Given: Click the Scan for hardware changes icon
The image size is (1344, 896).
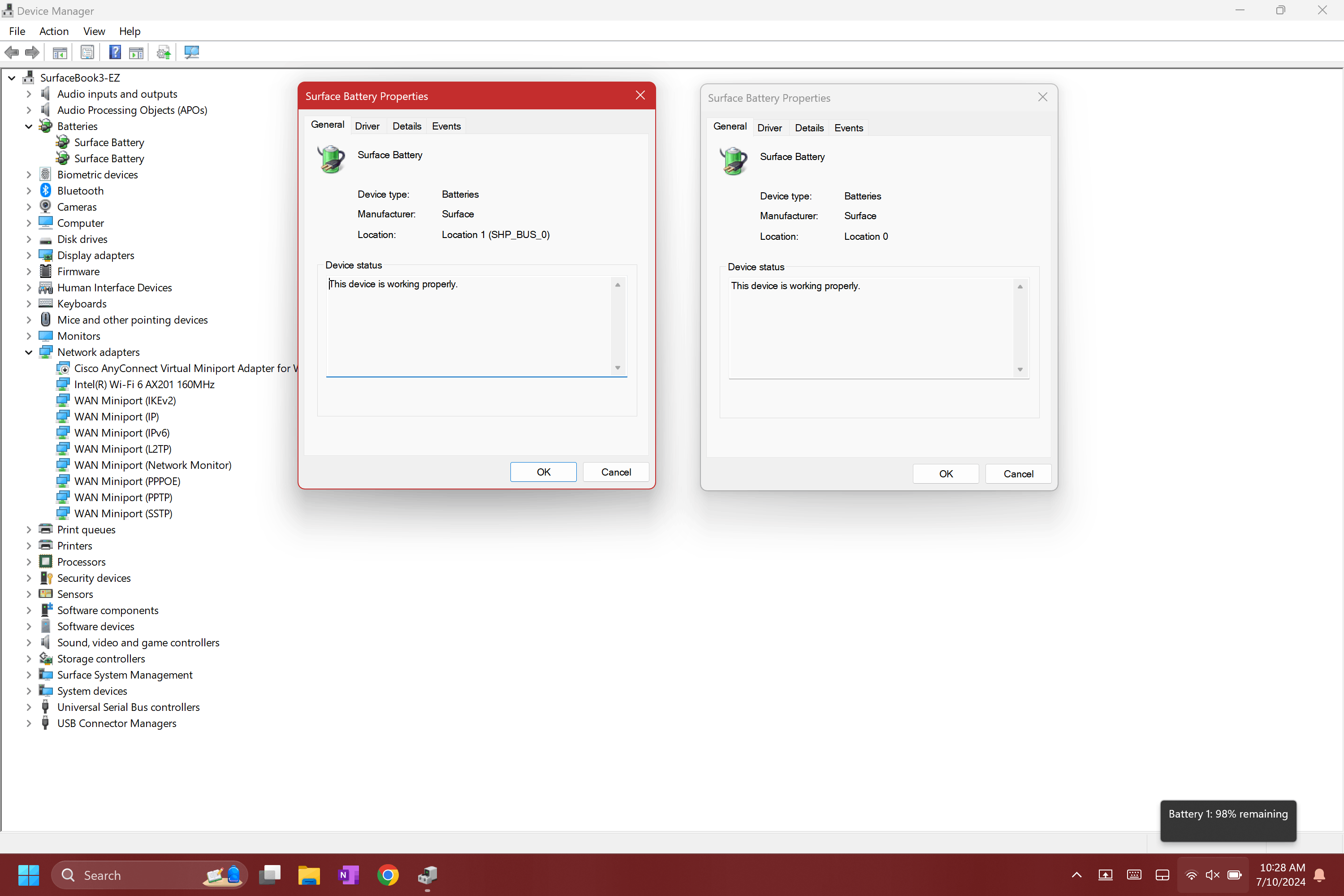Looking at the screenshot, I should pyautogui.click(x=191, y=52).
